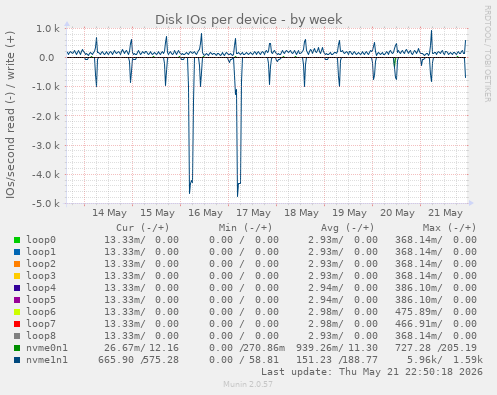The image size is (497, 395).
Task: Click the '0.0' y-axis label
Action: pos(47,58)
